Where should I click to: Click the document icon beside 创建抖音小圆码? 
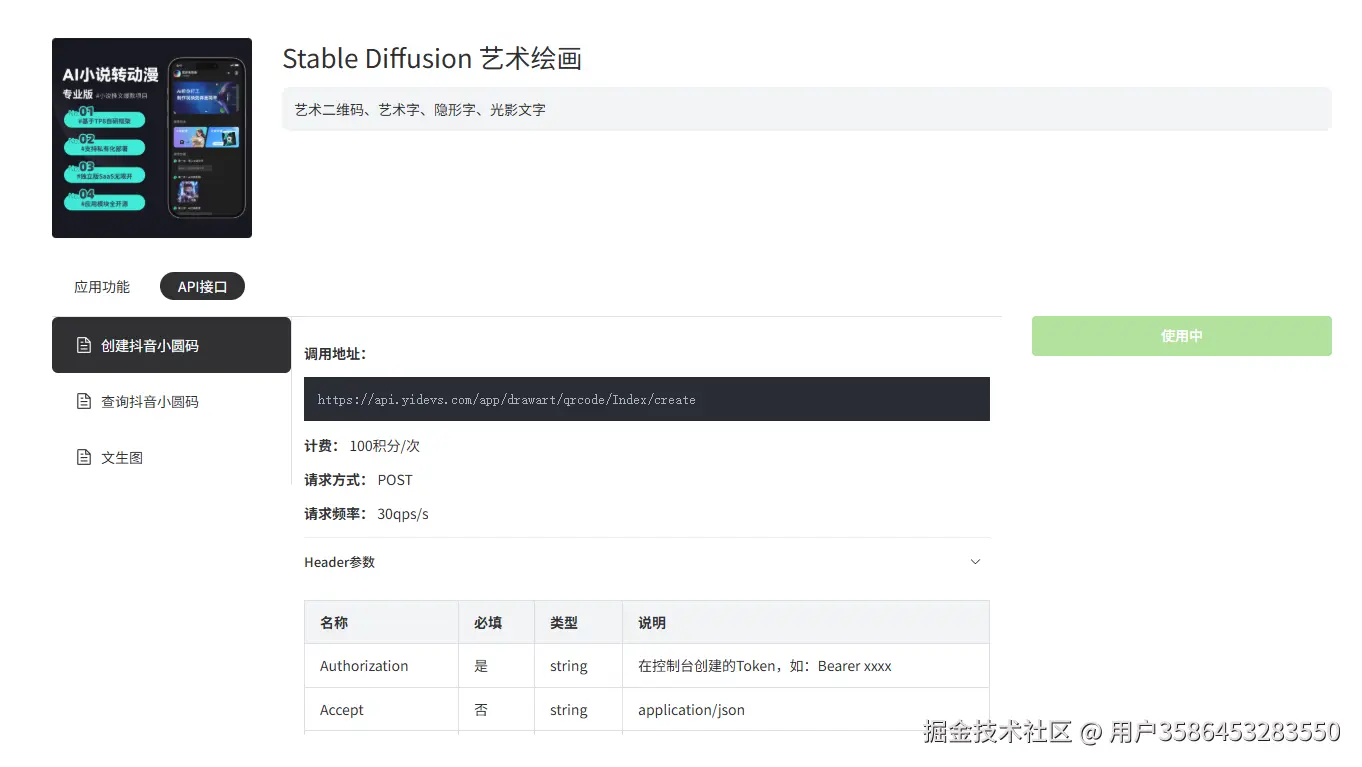[x=85, y=345]
